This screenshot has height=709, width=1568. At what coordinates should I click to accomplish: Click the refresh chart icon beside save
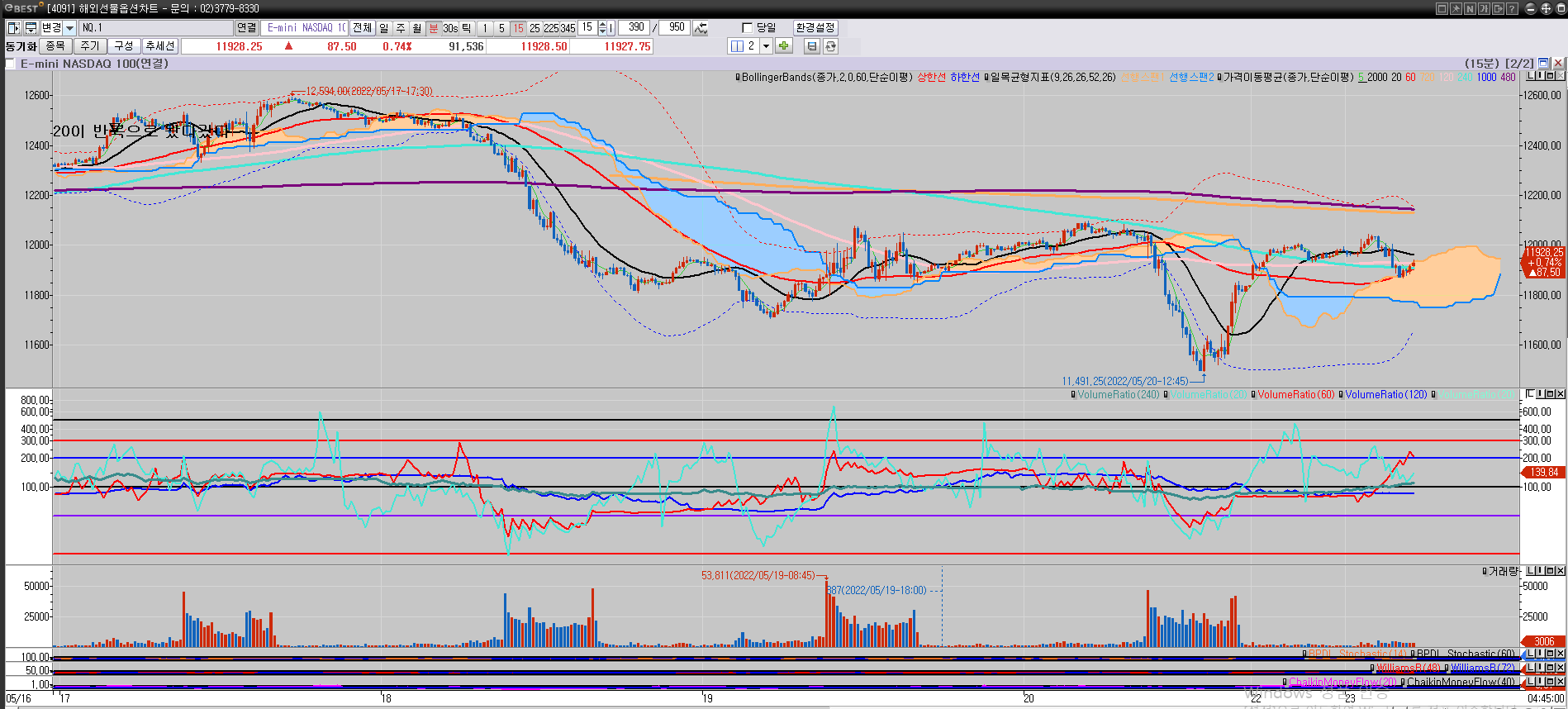click(x=830, y=46)
